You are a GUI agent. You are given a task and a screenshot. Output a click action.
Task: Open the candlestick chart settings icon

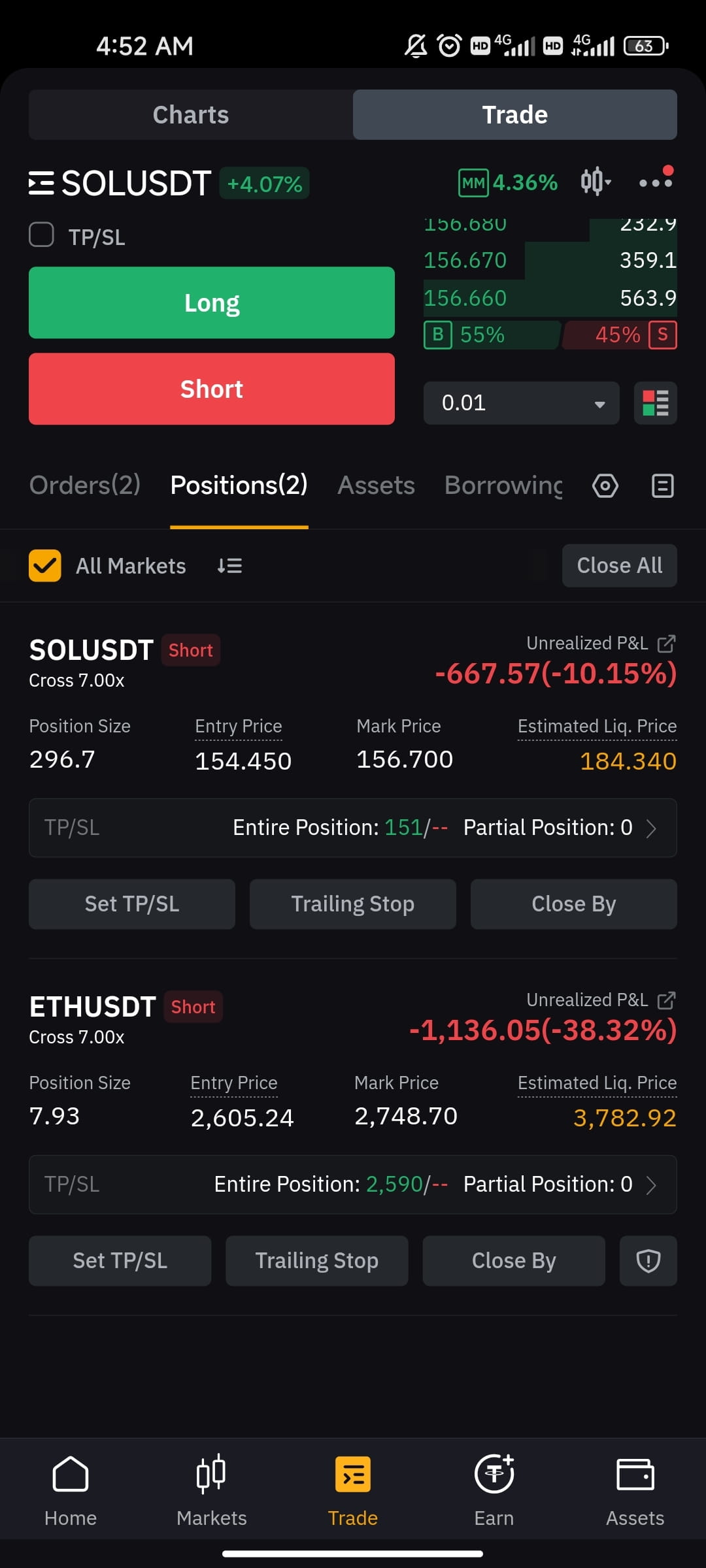tap(596, 182)
